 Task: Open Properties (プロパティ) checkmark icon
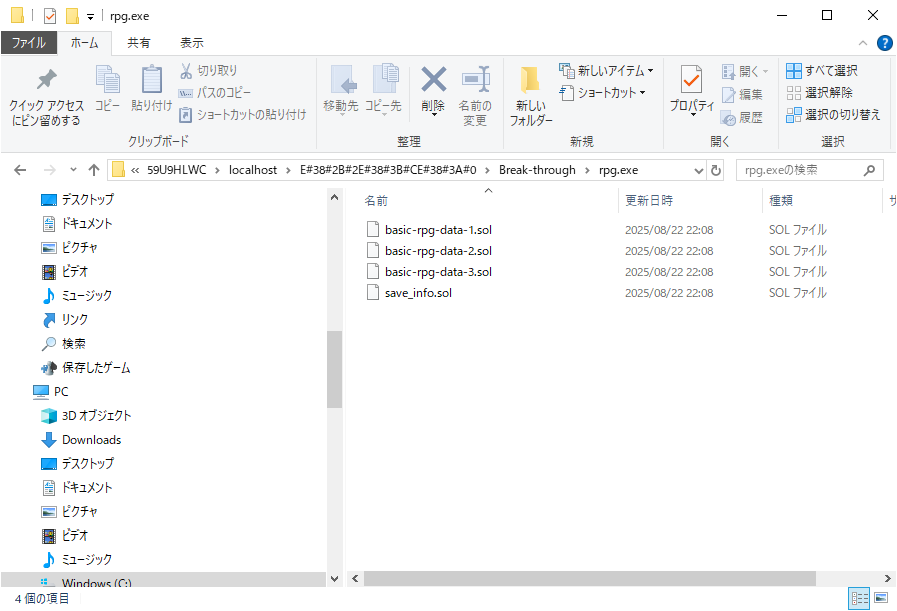pos(691,80)
